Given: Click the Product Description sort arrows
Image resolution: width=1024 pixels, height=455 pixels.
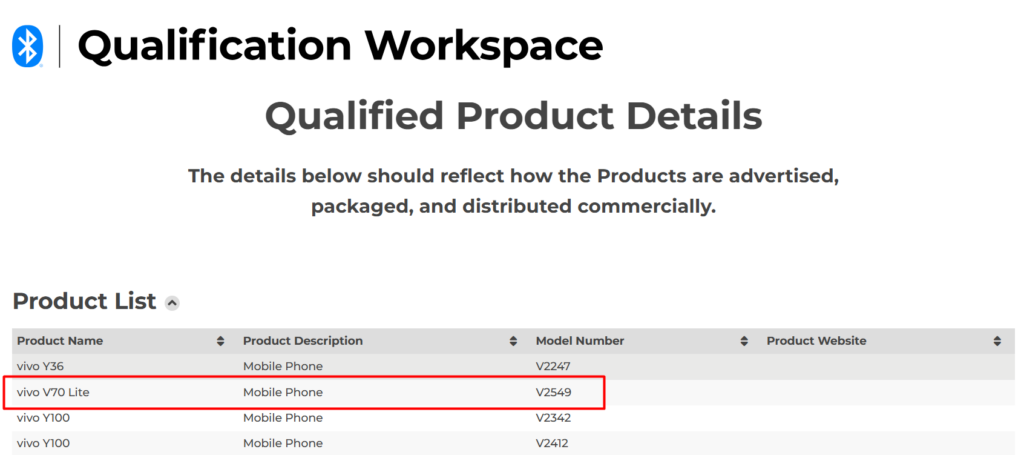Looking at the screenshot, I should click(514, 341).
